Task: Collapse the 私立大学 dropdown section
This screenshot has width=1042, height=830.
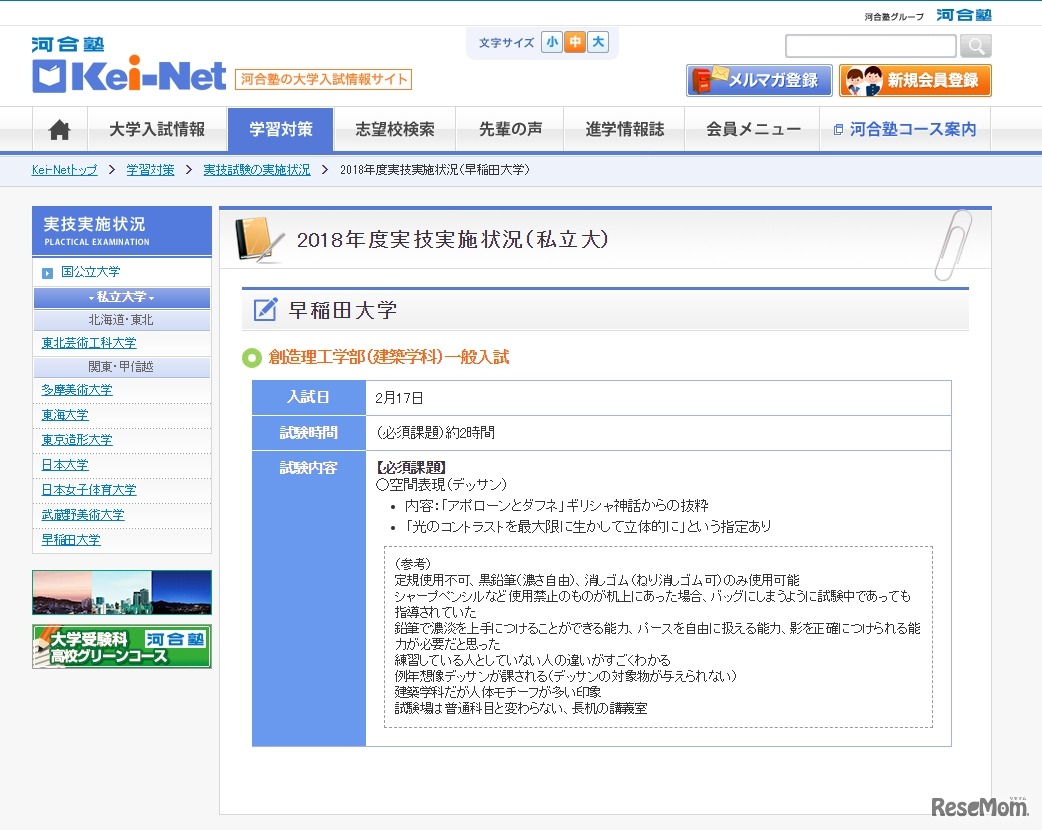Action: coord(121,297)
